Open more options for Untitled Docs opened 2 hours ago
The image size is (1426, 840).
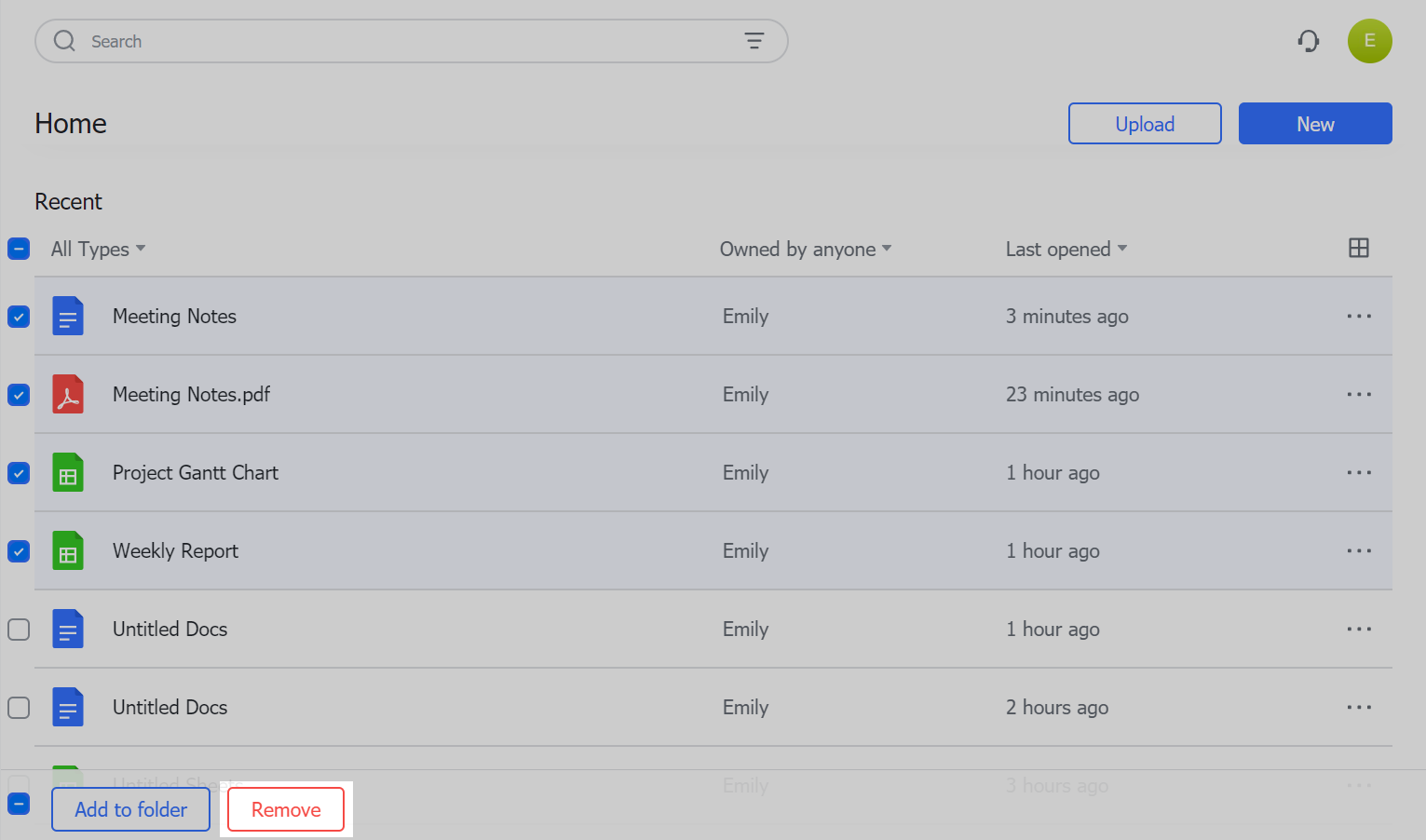click(1359, 707)
